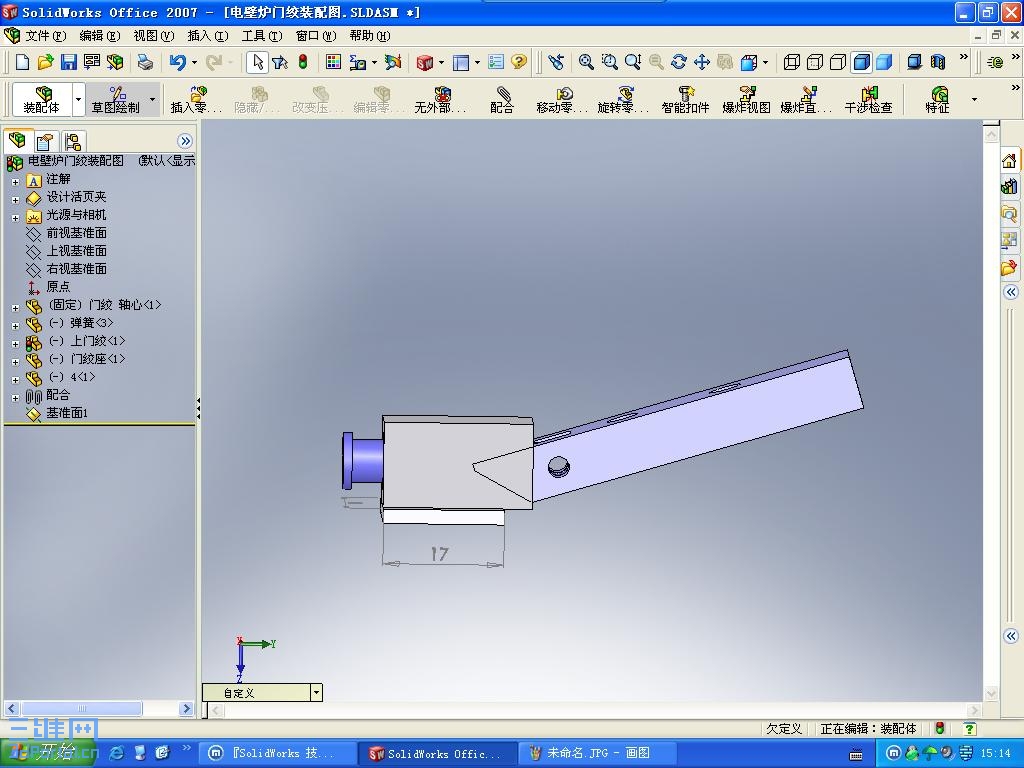Click the Windows 开始 Start button

pyautogui.click(x=47, y=753)
